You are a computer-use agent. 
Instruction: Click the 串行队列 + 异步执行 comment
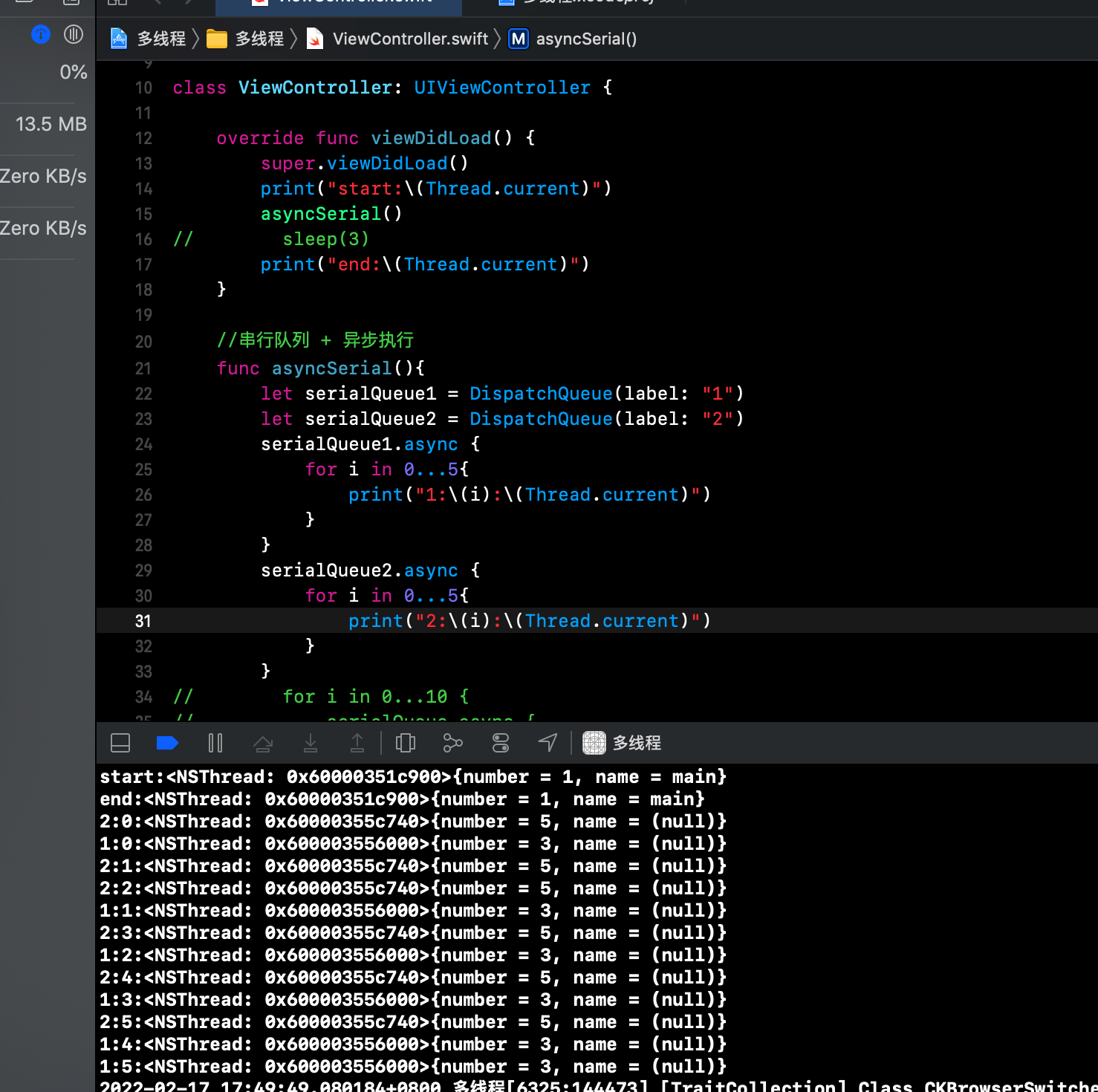315,340
